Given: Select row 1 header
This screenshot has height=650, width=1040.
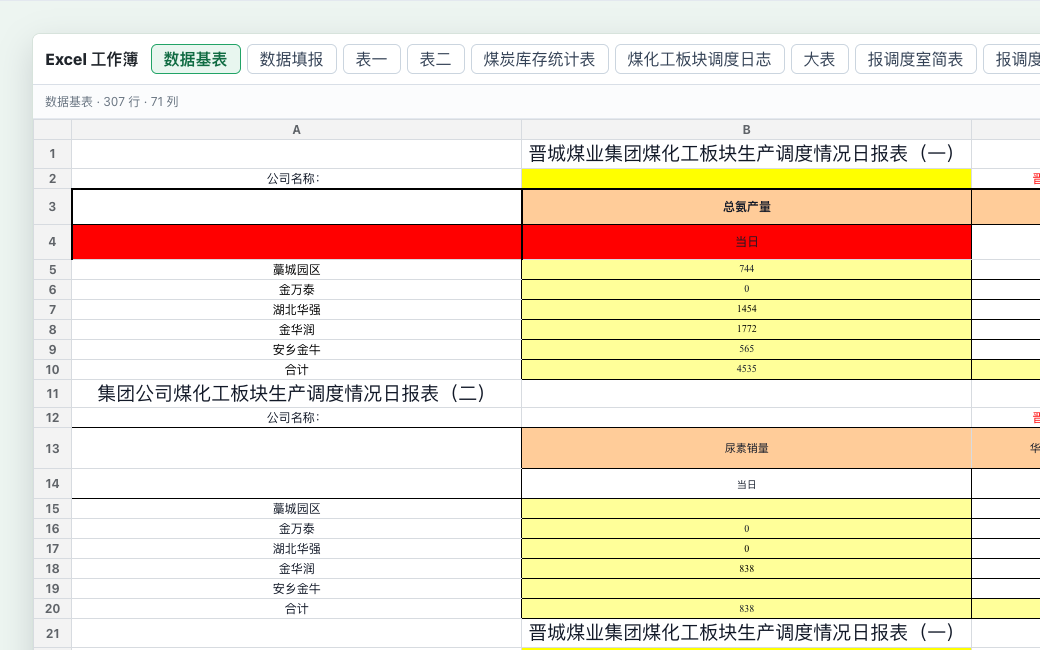Looking at the screenshot, I should pyautogui.click(x=52, y=154).
